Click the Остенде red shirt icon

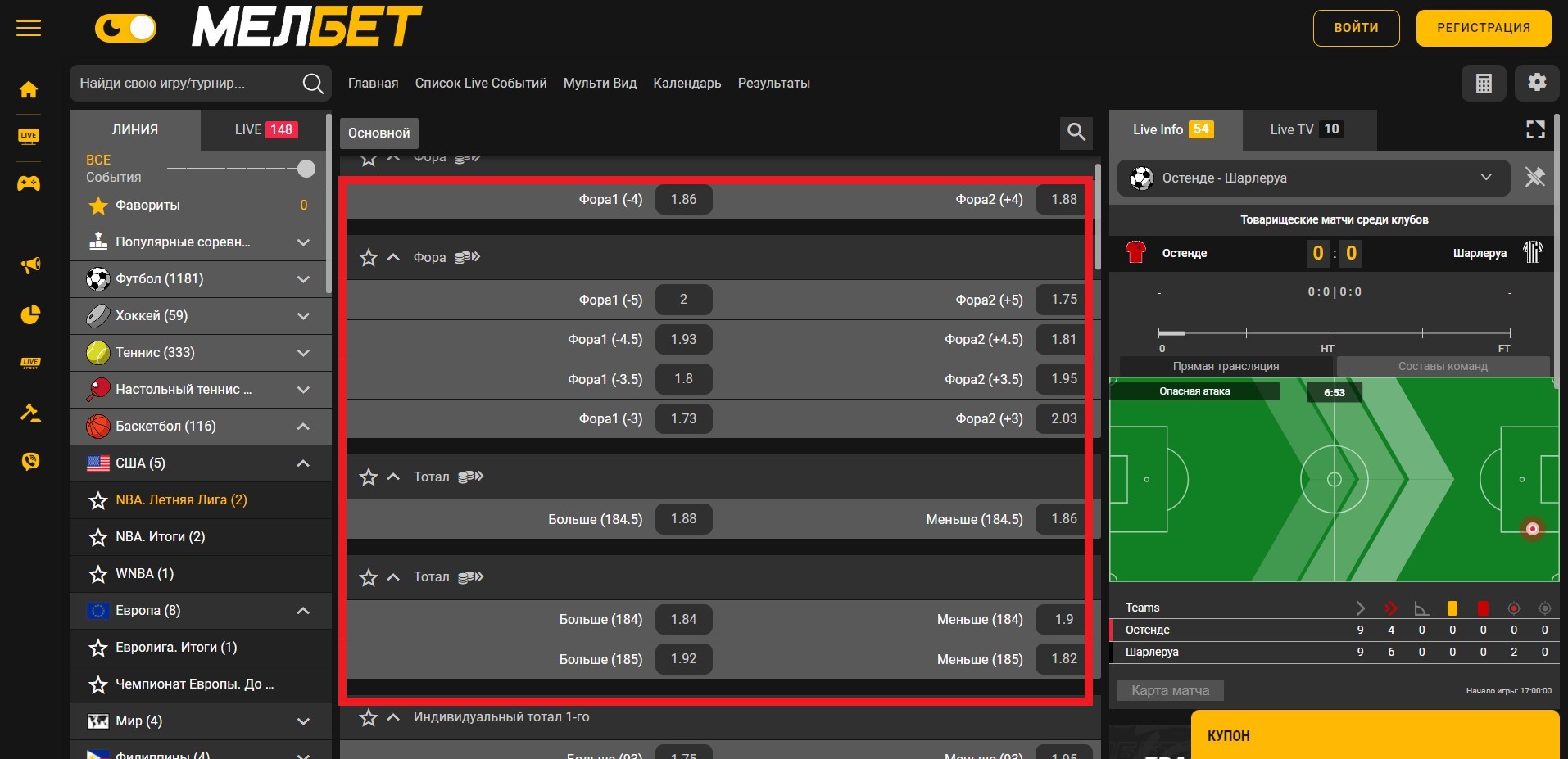tap(1135, 252)
